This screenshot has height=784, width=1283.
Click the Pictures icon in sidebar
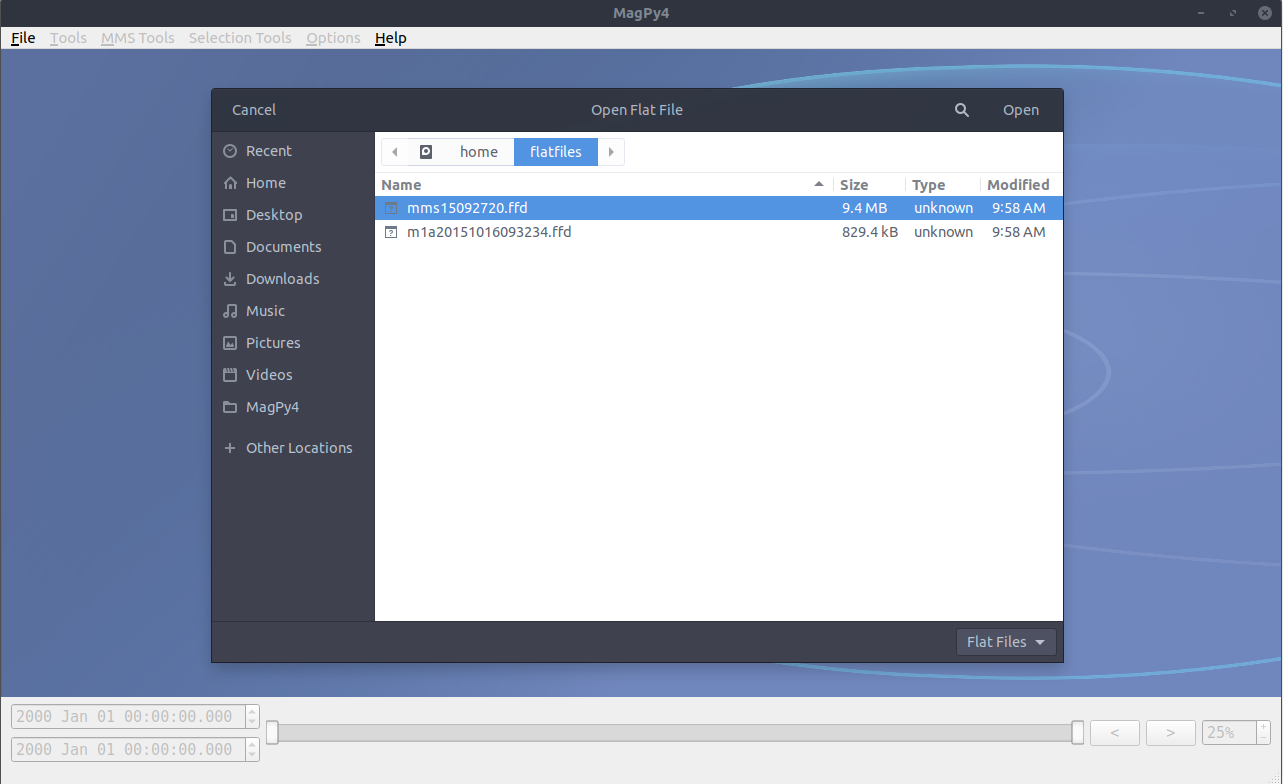point(230,343)
